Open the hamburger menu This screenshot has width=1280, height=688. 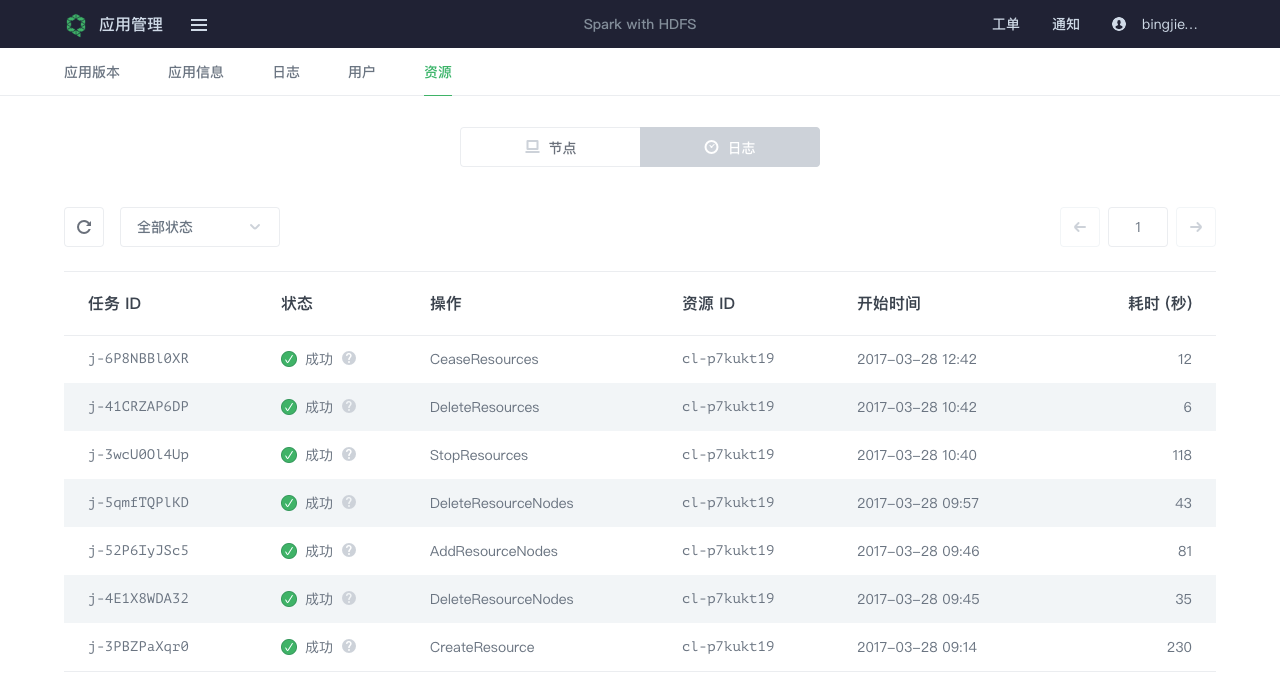coord(199,25)
